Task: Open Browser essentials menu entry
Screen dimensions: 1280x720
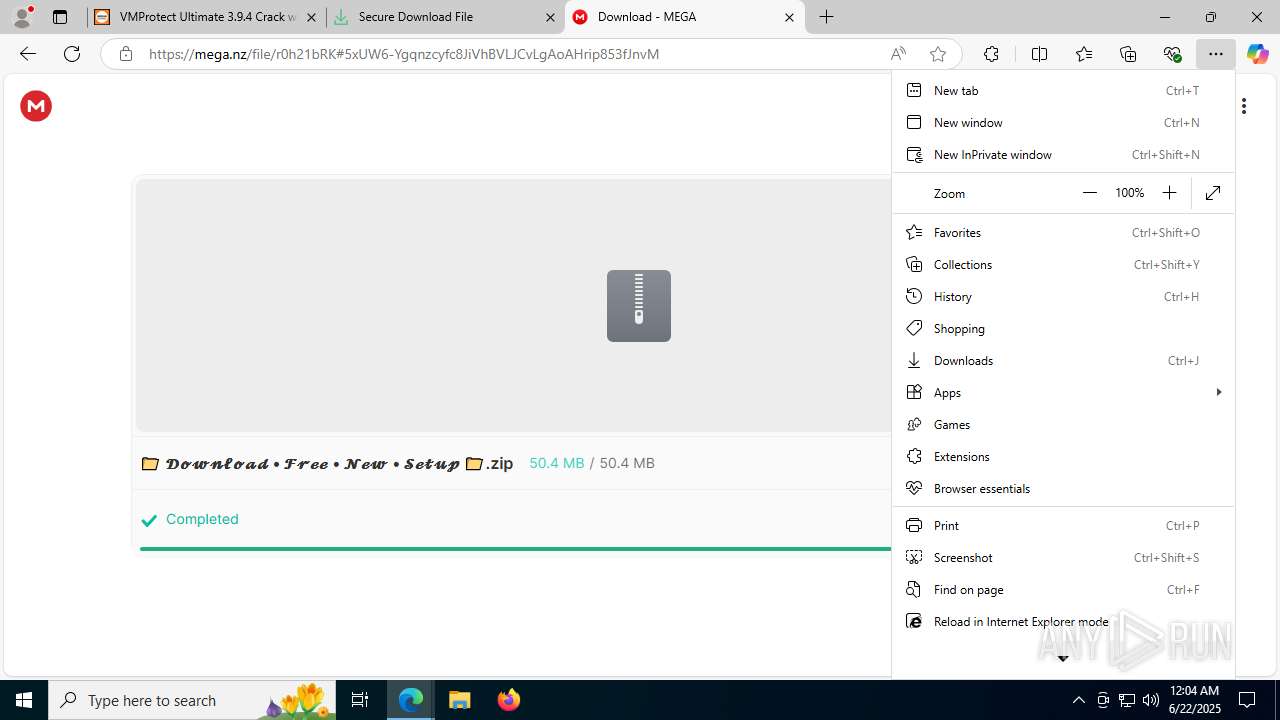Action: (x=1063, y=488)
